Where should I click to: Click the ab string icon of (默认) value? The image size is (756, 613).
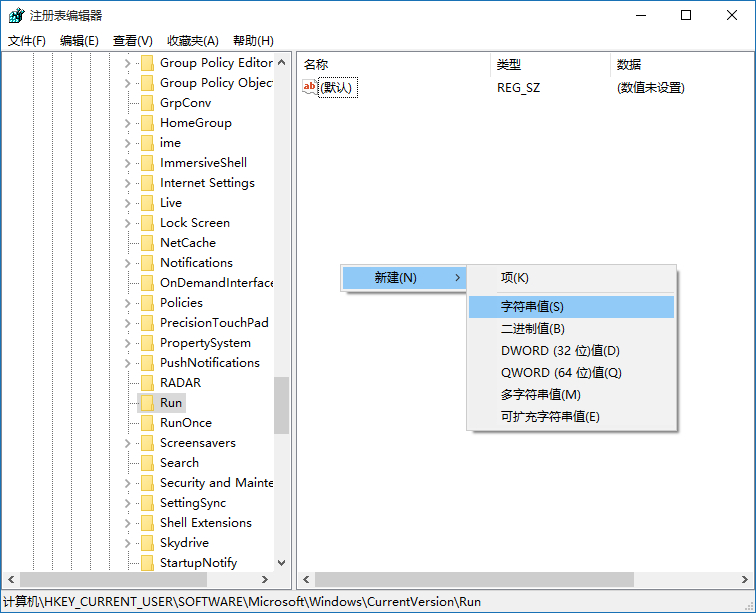[310, 87]
